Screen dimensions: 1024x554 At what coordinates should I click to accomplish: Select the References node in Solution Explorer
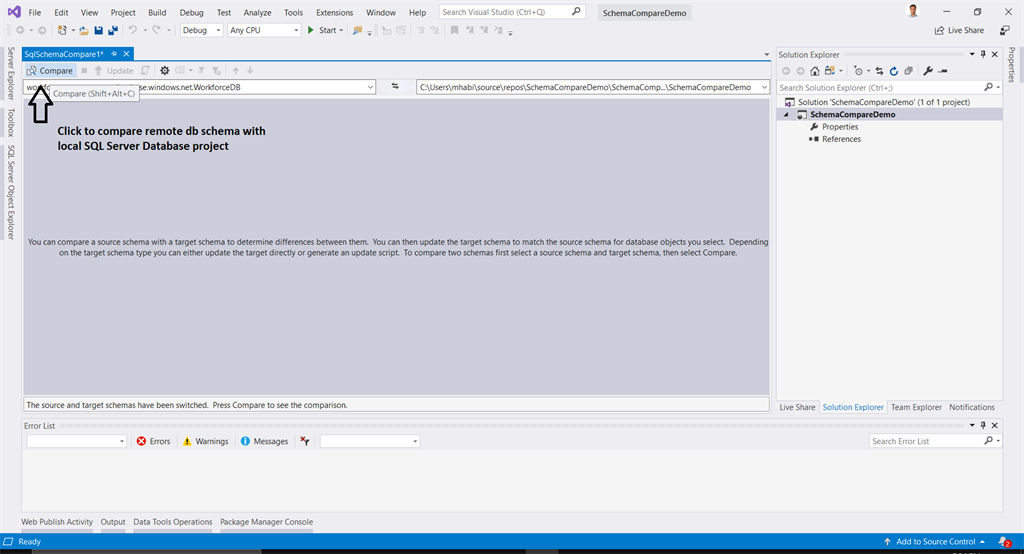coord(841,139)
